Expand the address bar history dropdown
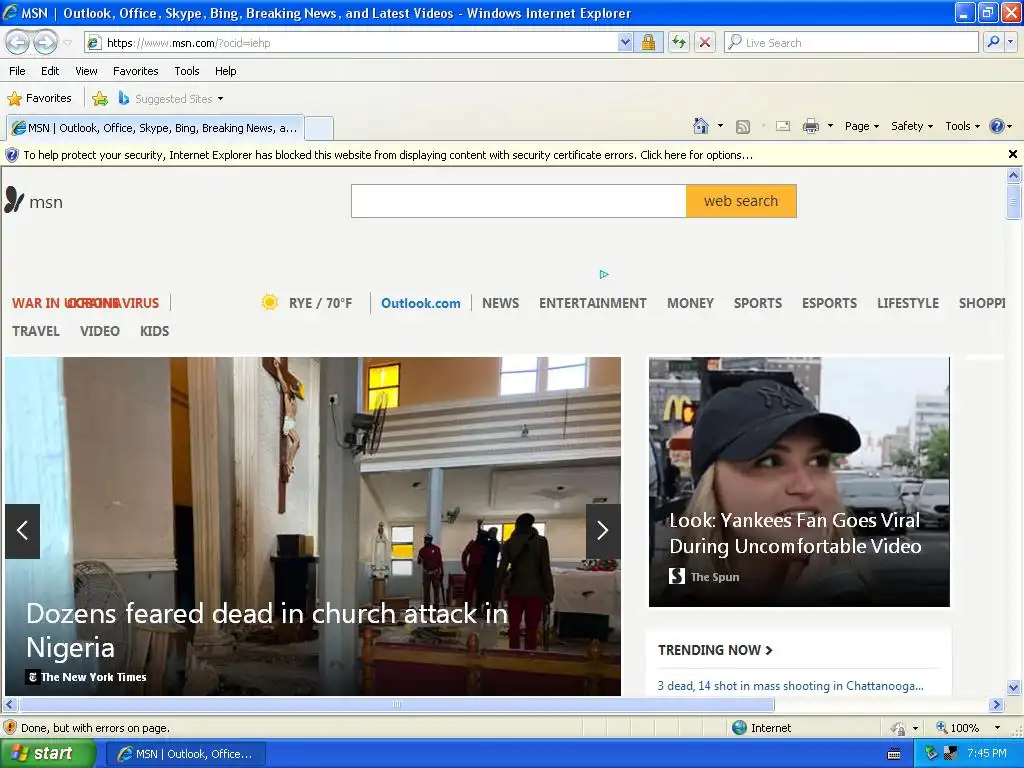This screenshot has width=1024, height=768. pyautogui.click(x=625, y=43)
